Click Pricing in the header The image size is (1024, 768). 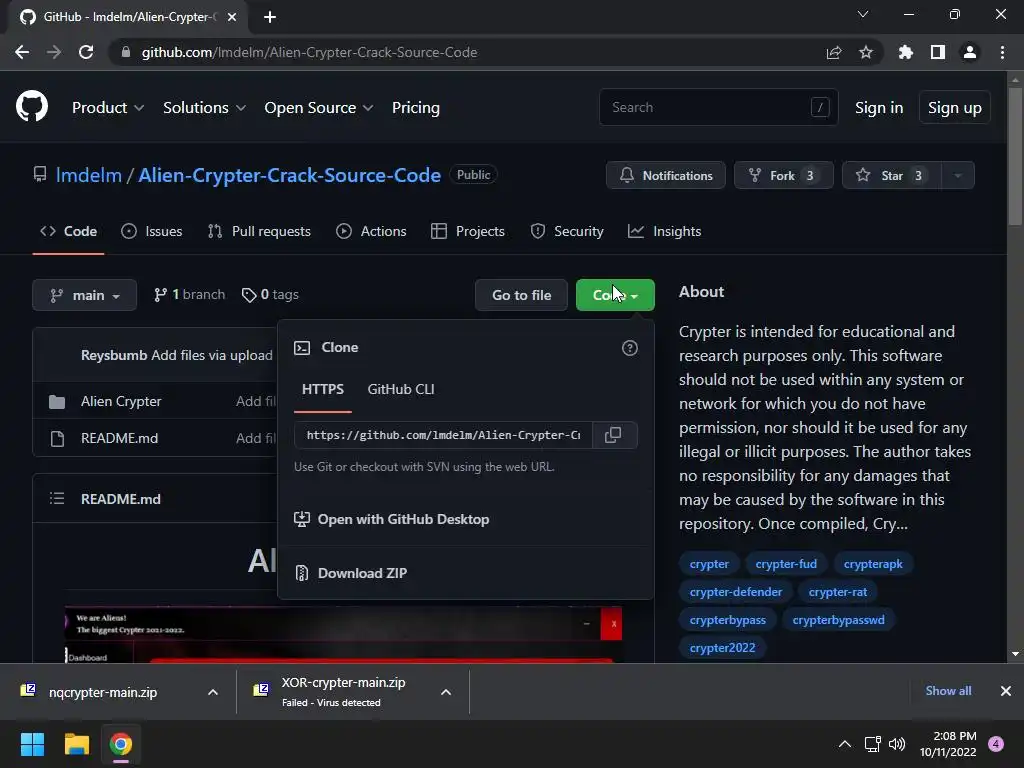pyautogui.click(x=415, y=108)
